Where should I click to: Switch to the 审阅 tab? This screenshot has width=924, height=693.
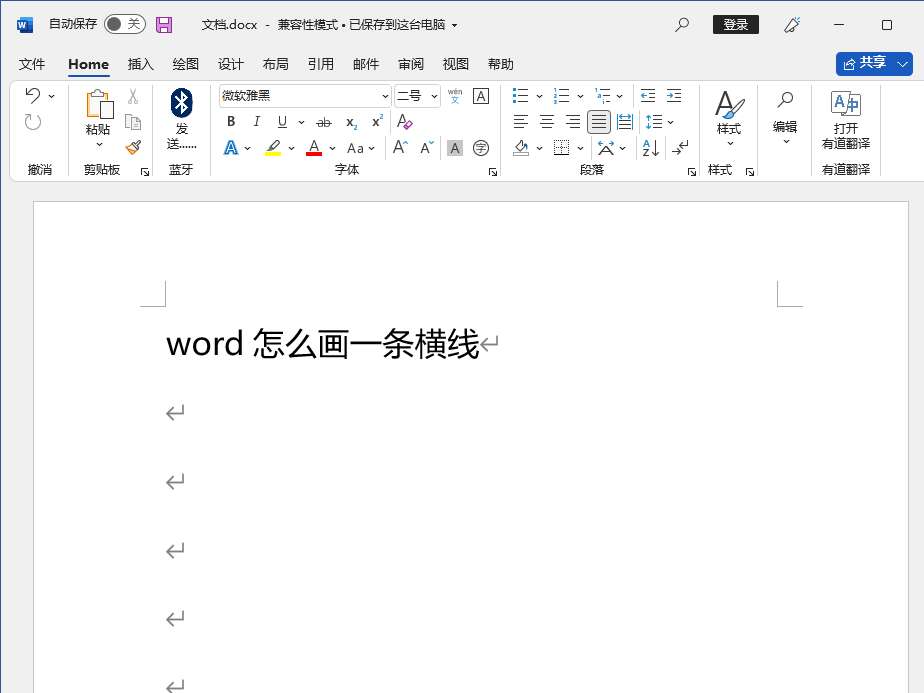[411, 64]
